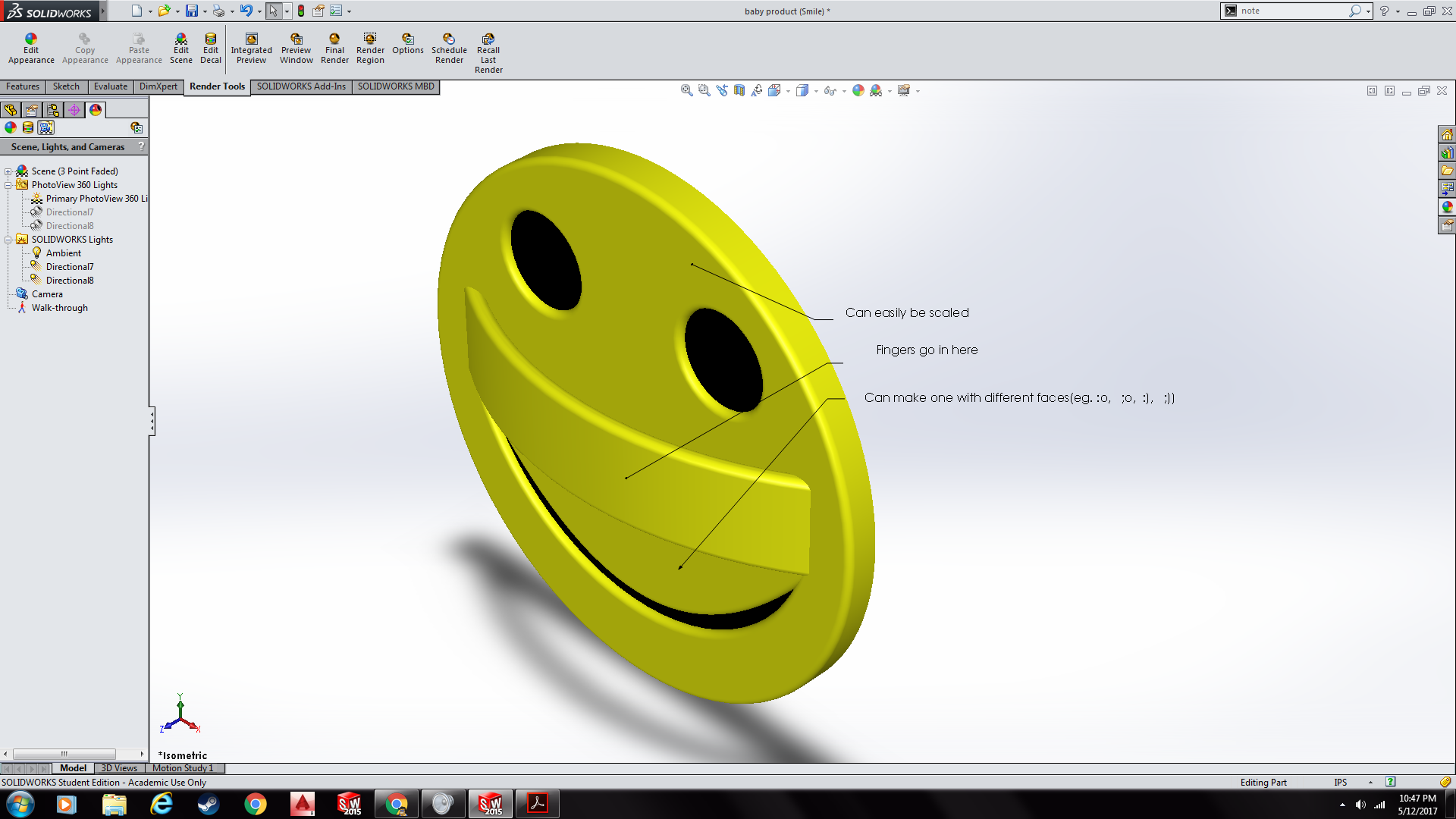
Task: Click View Decals icon in DisplayManager
Action: (28, 127)
